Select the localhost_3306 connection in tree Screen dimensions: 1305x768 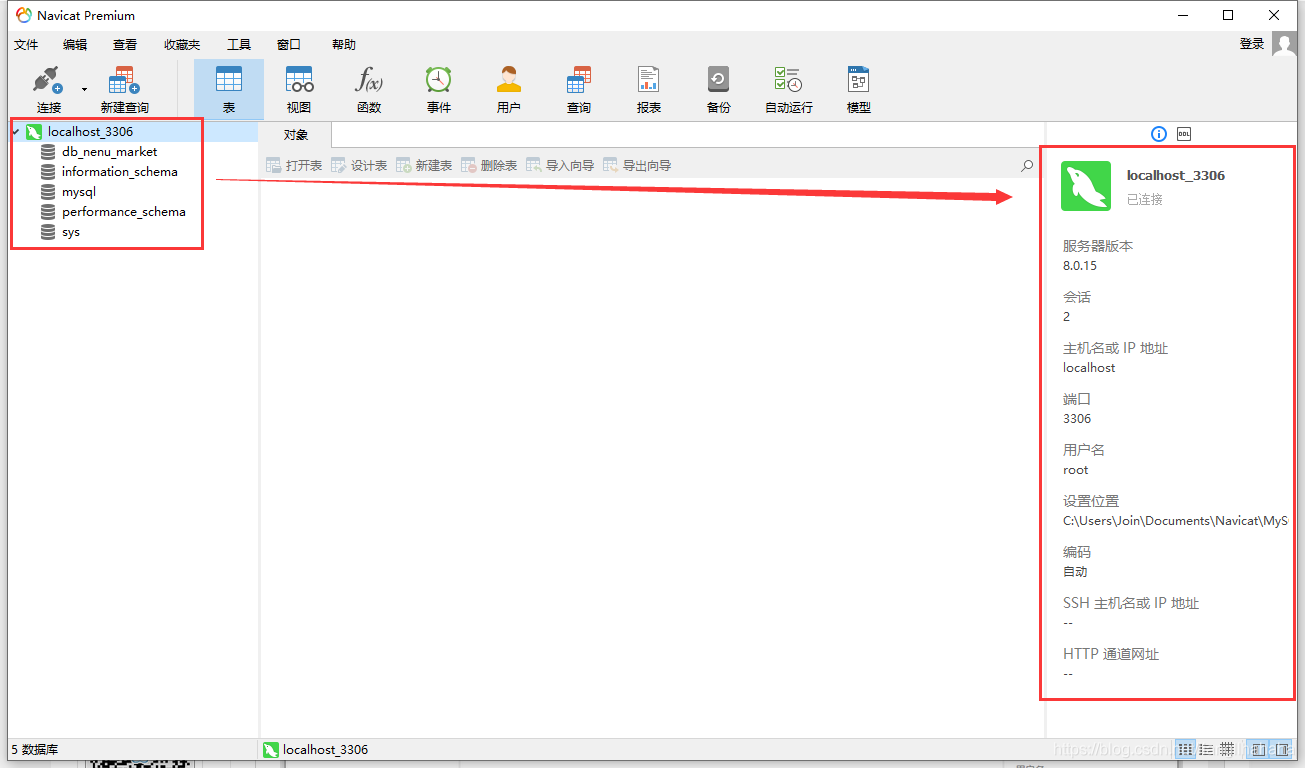(x=90, y=132)
